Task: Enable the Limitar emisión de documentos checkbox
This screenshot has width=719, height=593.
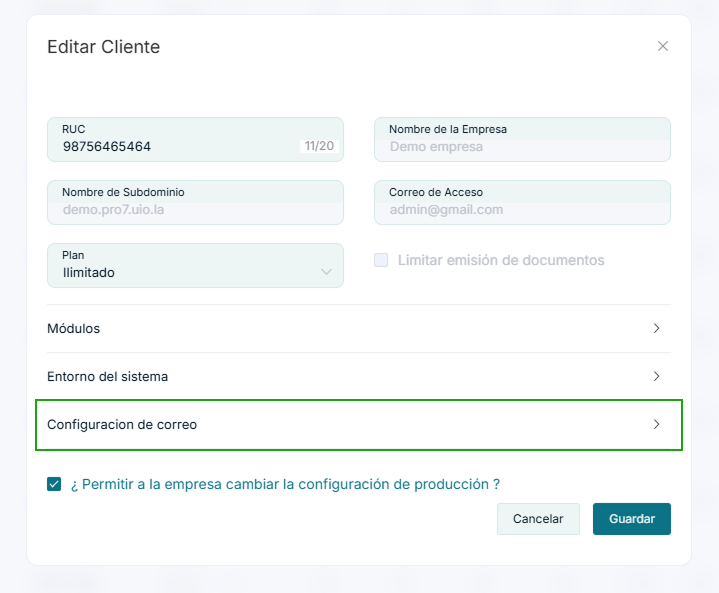Action: click(381, 260)
